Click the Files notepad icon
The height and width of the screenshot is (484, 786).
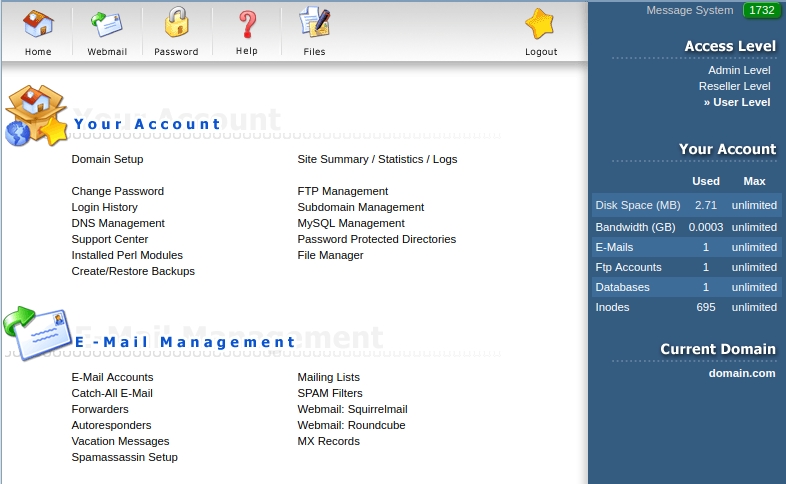314,23
